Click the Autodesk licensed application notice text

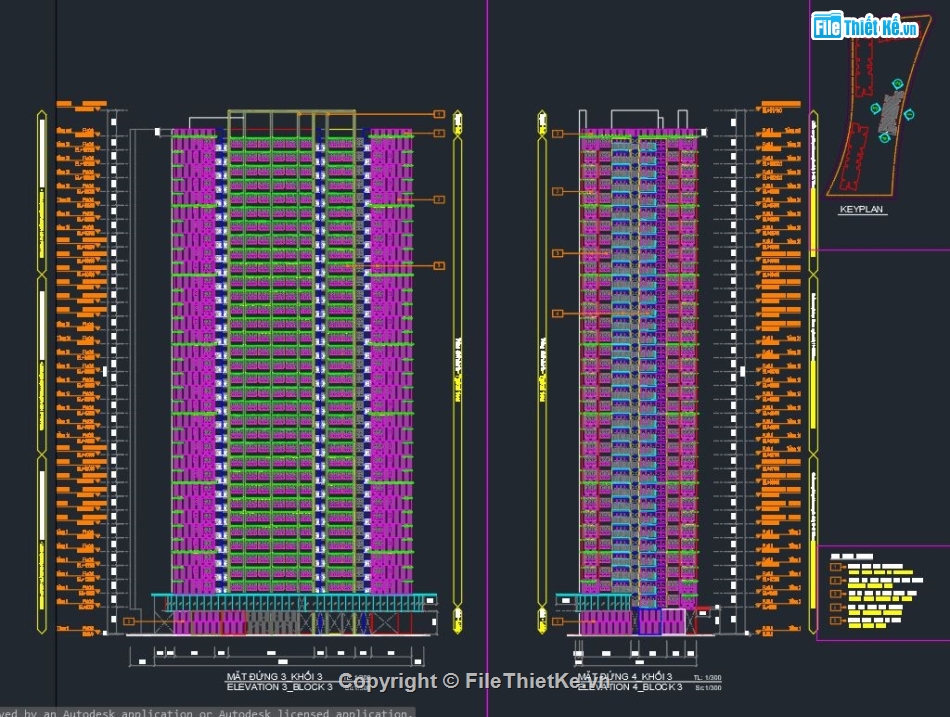(x=207, y=713)
